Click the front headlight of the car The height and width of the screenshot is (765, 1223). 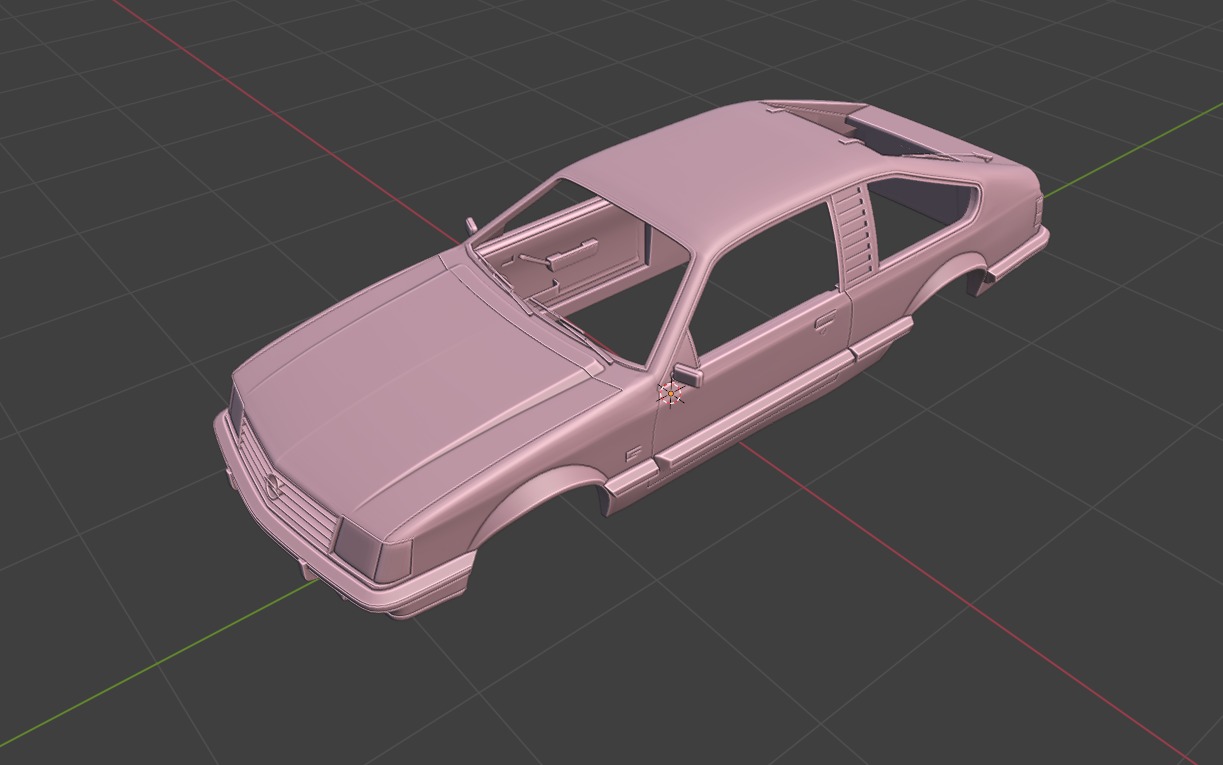click(x=371, y=549)
